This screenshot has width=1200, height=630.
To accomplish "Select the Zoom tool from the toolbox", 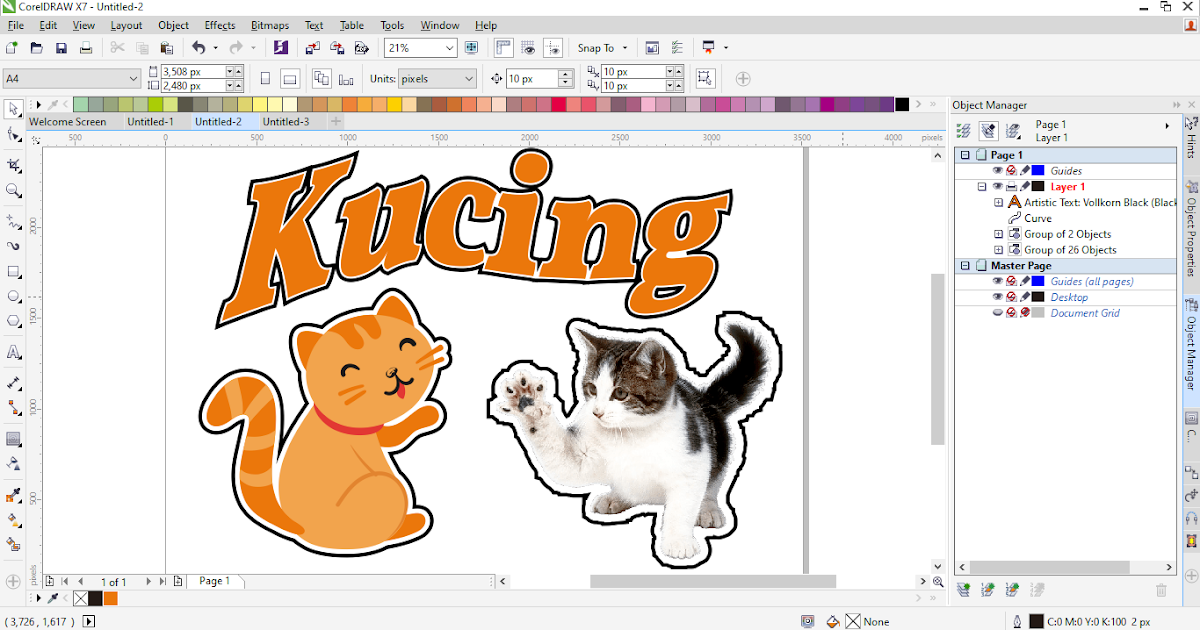I will (x=13, y=191).
